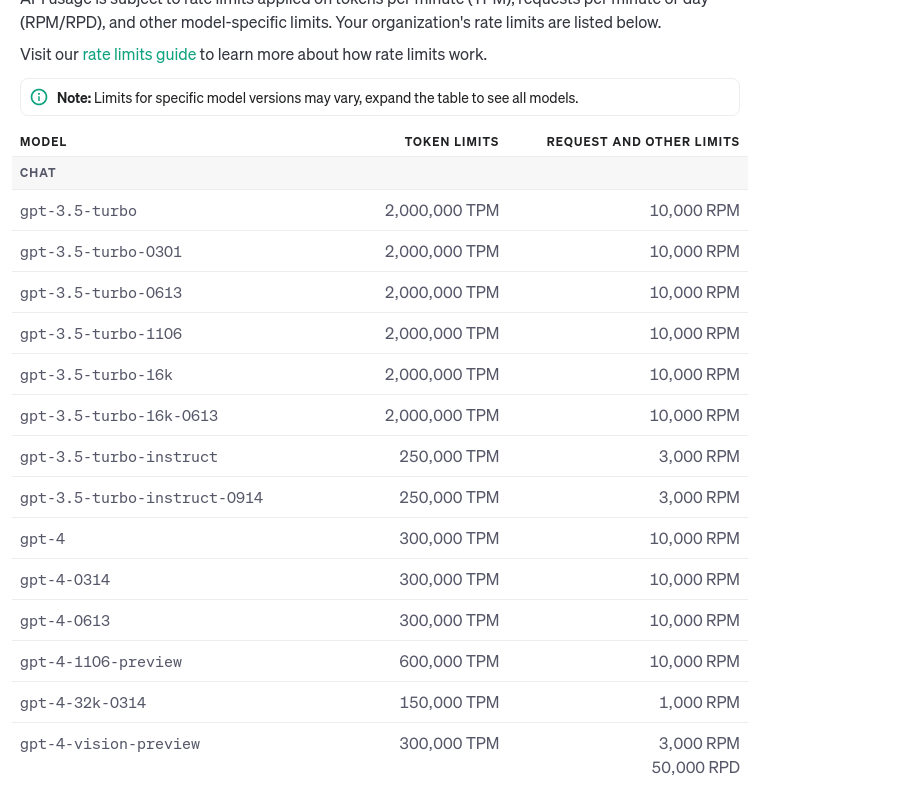
Task: Select the gpt-4-0314 model name
Action: [x=65, y=579]
